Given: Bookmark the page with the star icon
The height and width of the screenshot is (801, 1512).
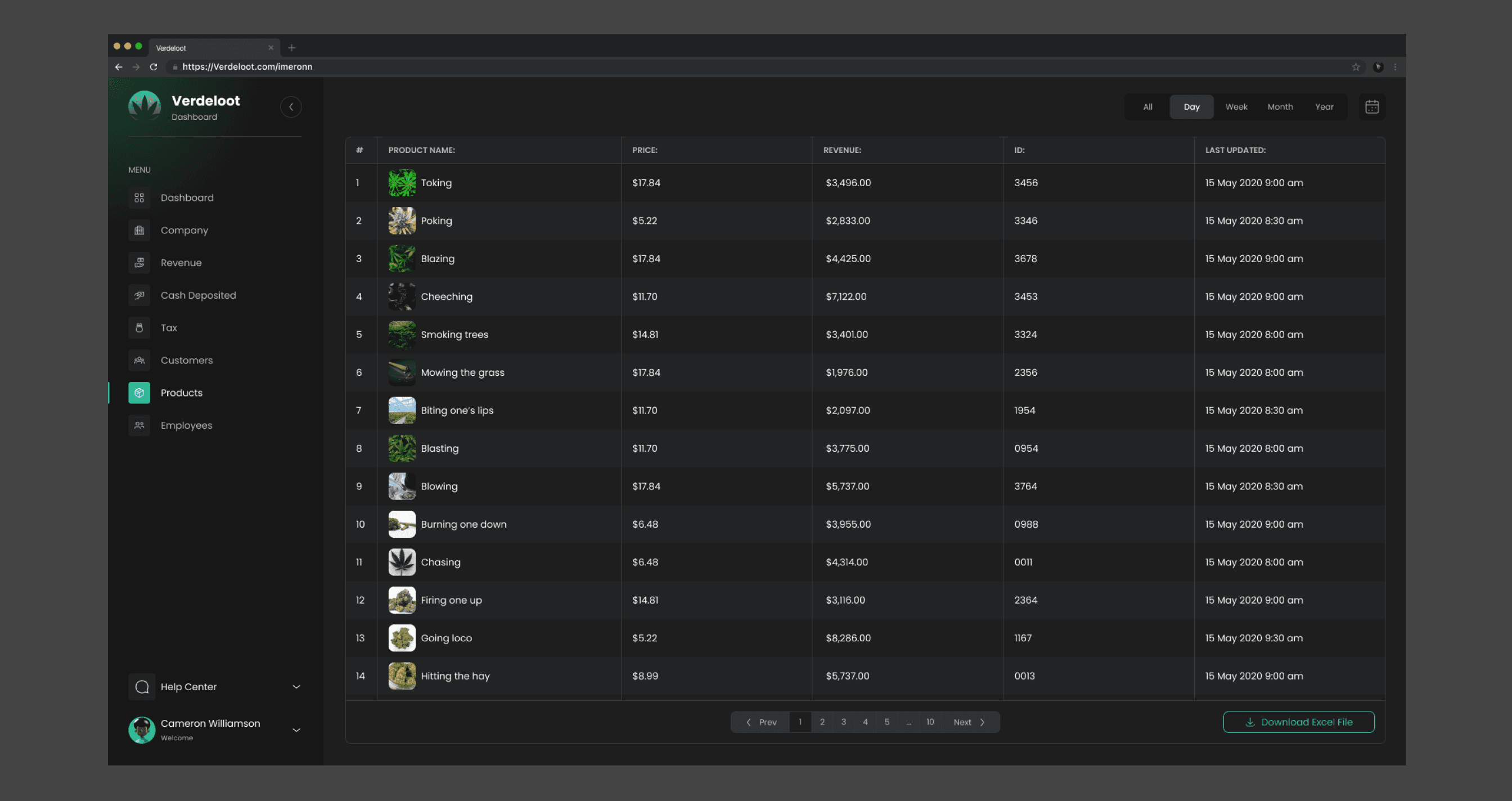Looking at the screenshot, I should click(1356, 67).
